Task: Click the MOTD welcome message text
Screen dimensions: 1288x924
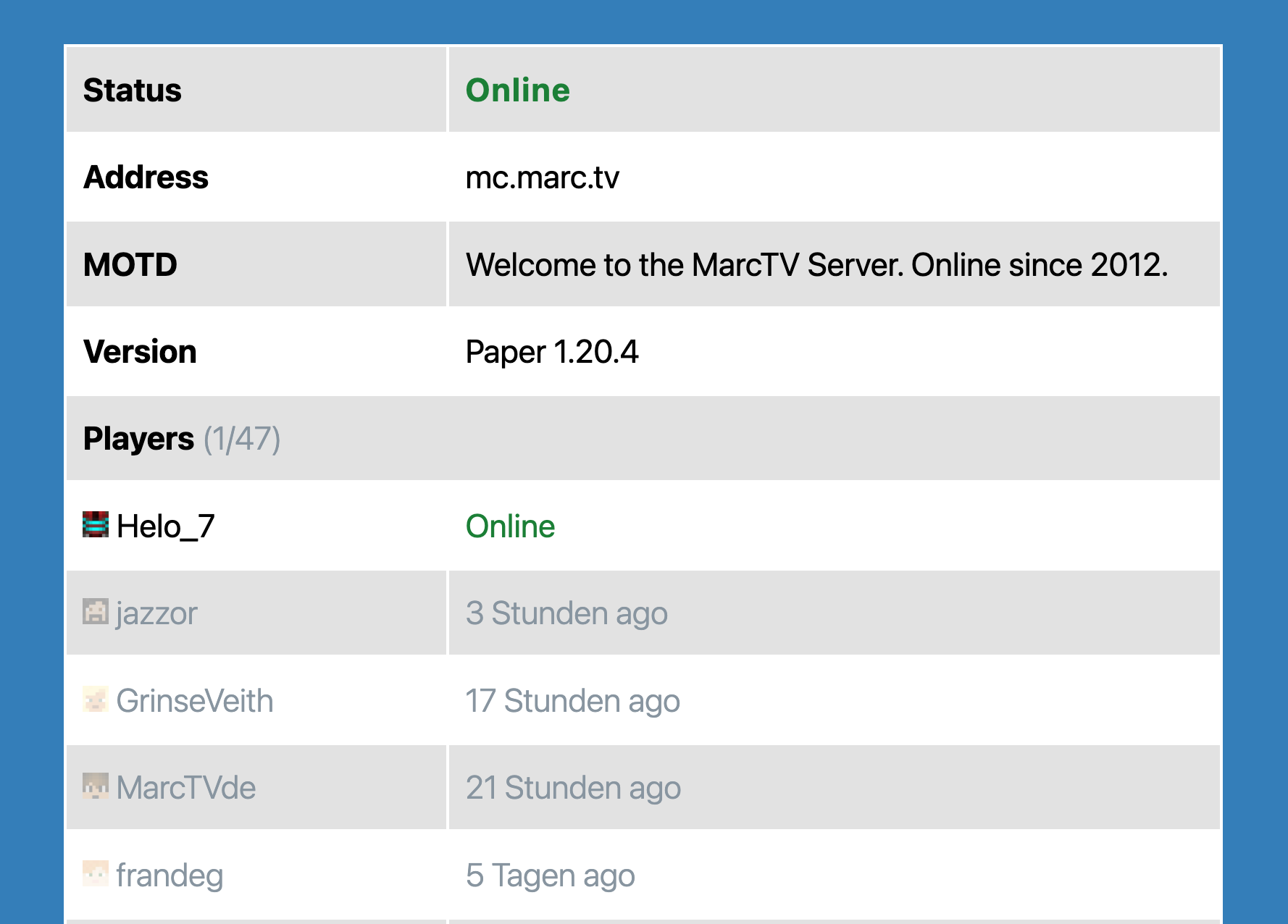Action: 817,265
